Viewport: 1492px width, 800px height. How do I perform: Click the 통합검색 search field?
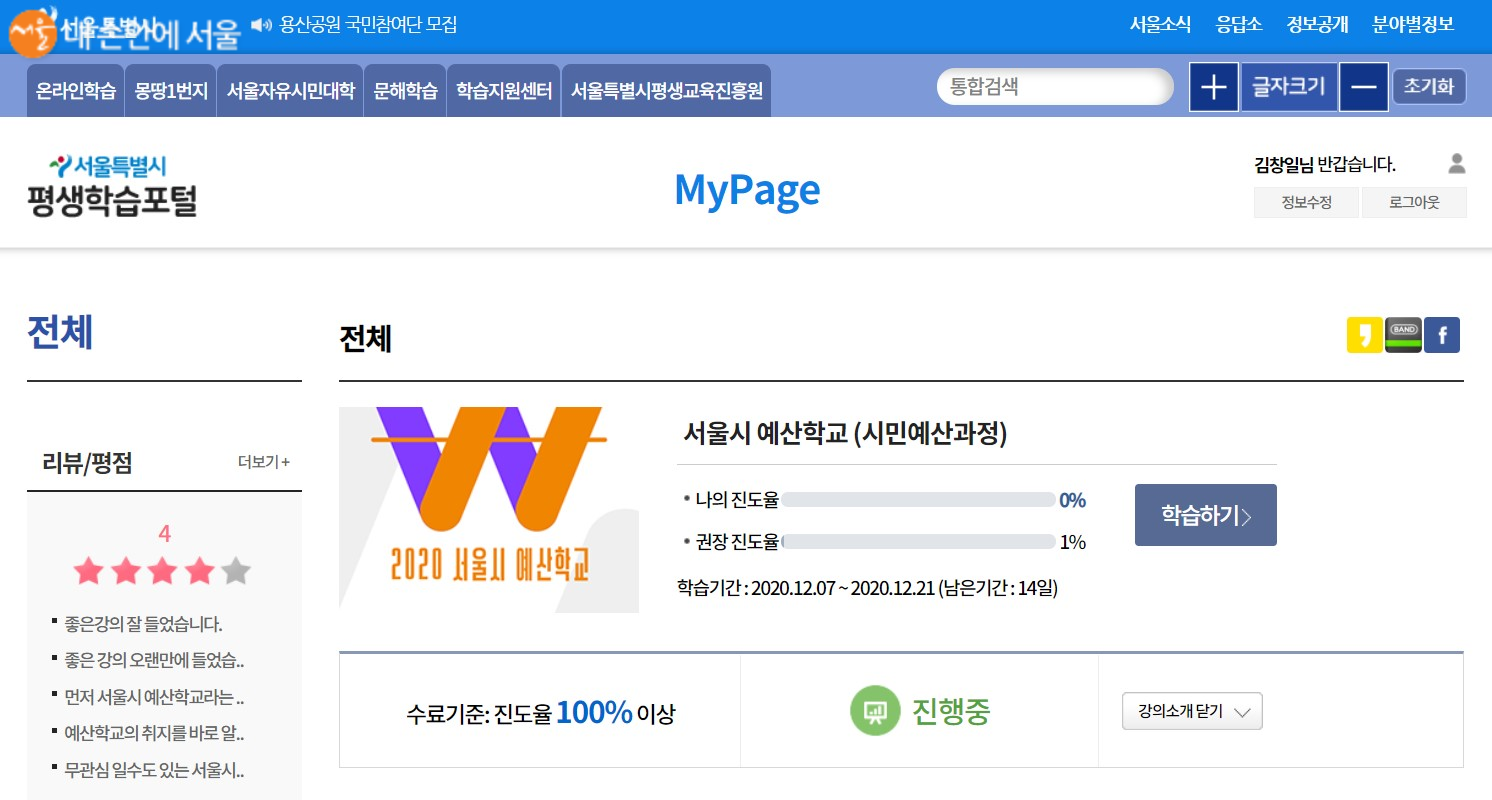coord(1054,87)
